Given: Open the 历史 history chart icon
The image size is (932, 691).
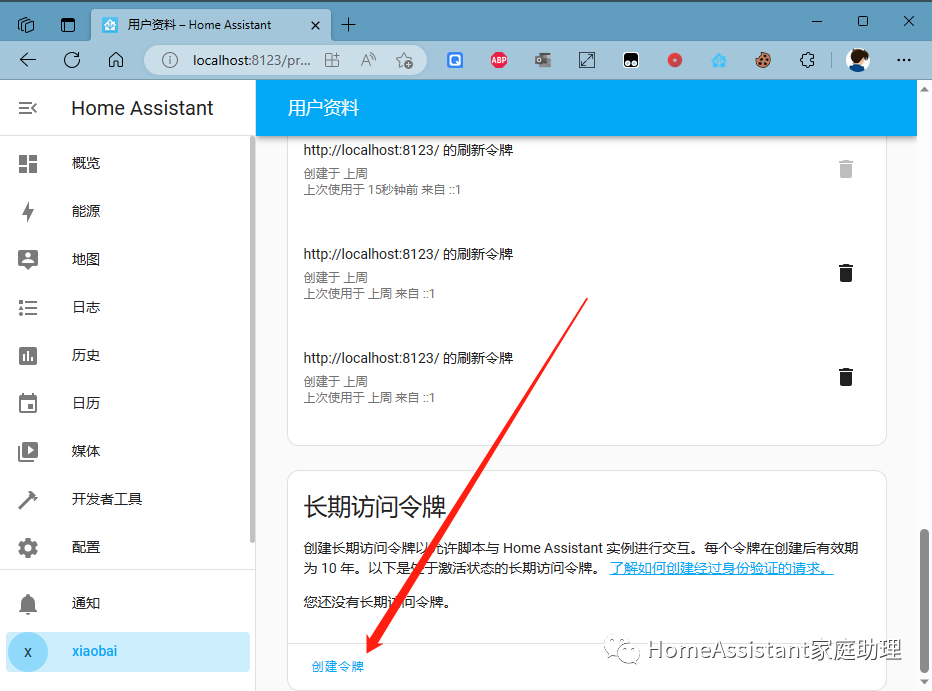Looking at the screenshot, I should [x=27, y=355].
